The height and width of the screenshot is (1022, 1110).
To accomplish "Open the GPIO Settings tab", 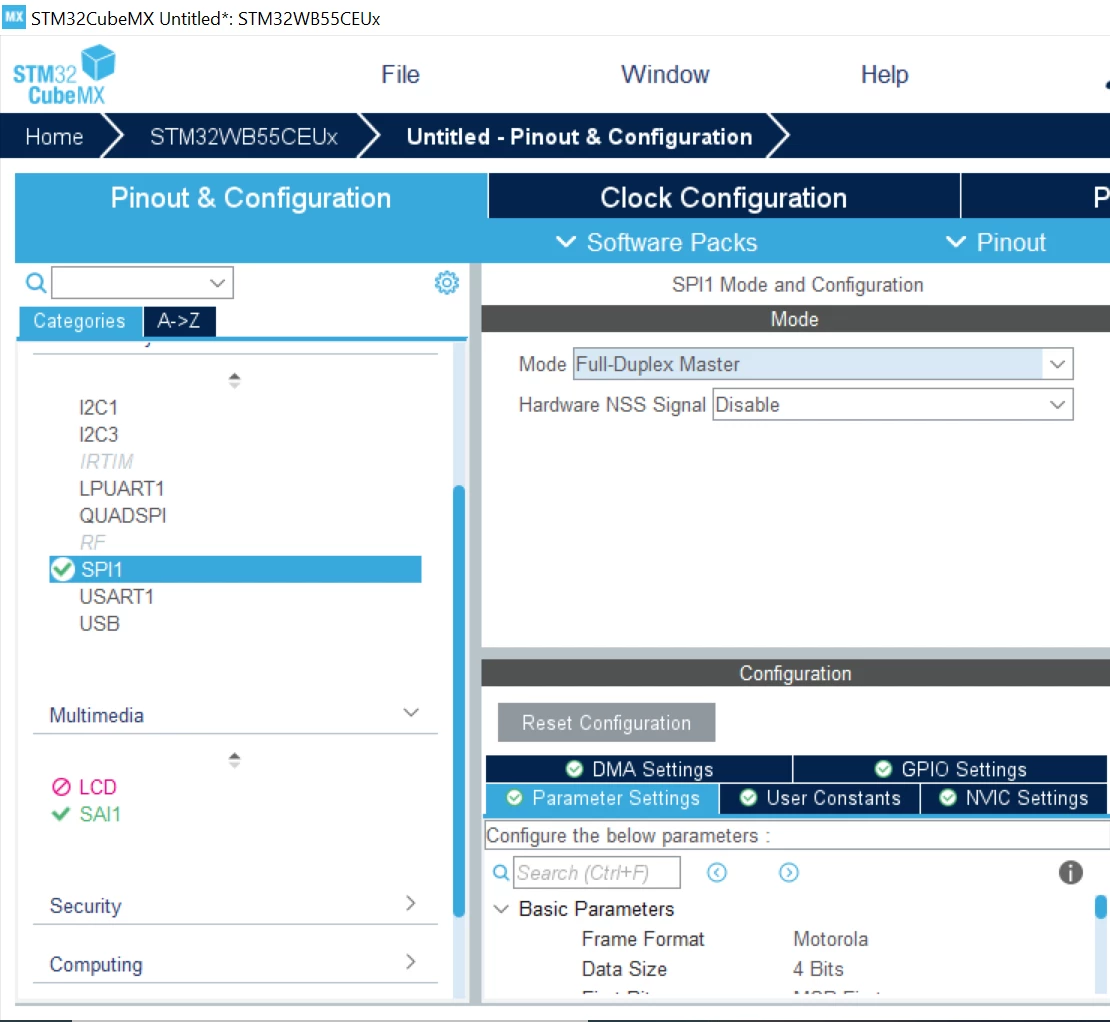I will pos(950,769).
